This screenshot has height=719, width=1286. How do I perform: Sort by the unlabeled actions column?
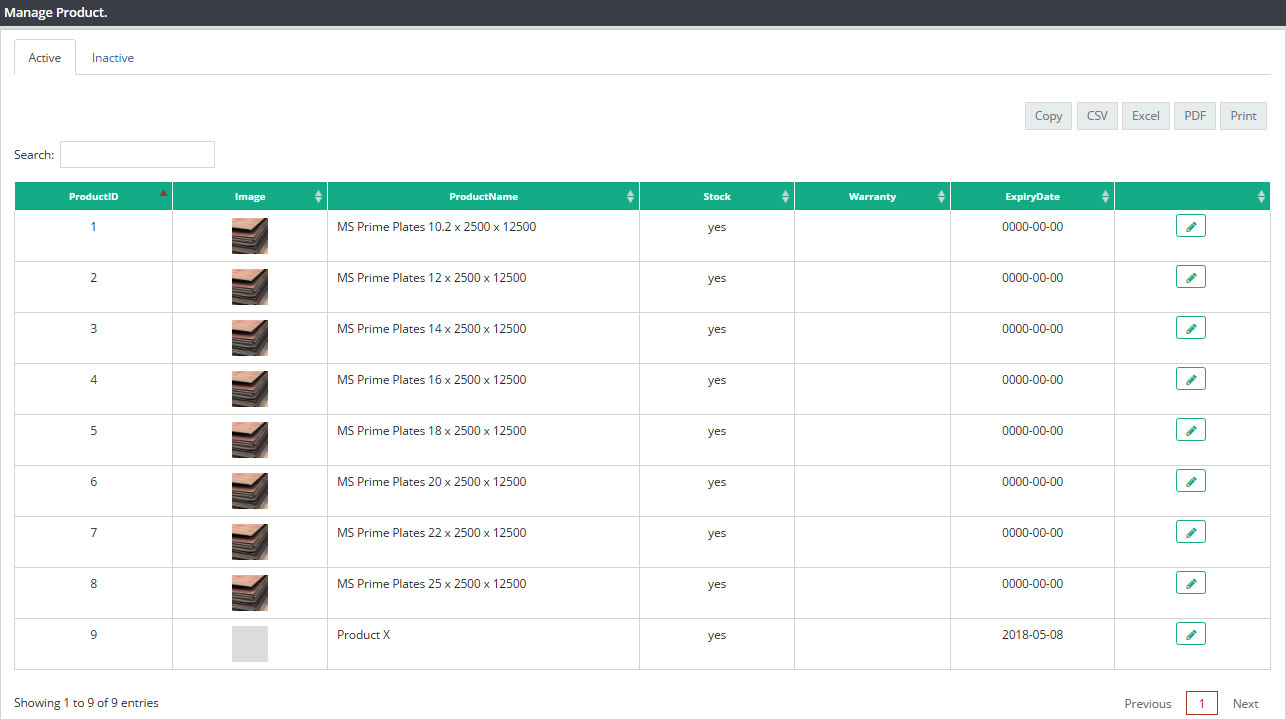[x=1192, y=196]
